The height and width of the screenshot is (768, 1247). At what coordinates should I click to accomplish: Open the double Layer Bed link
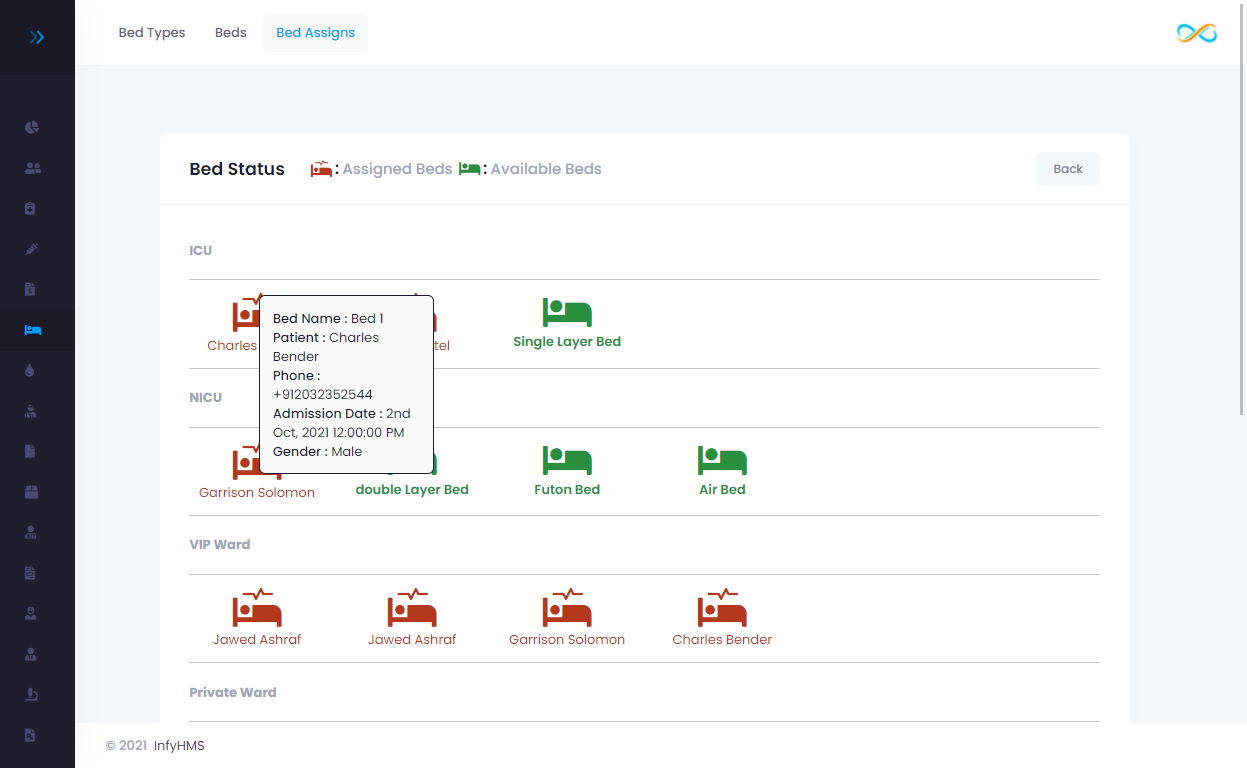tap(412, 490)
